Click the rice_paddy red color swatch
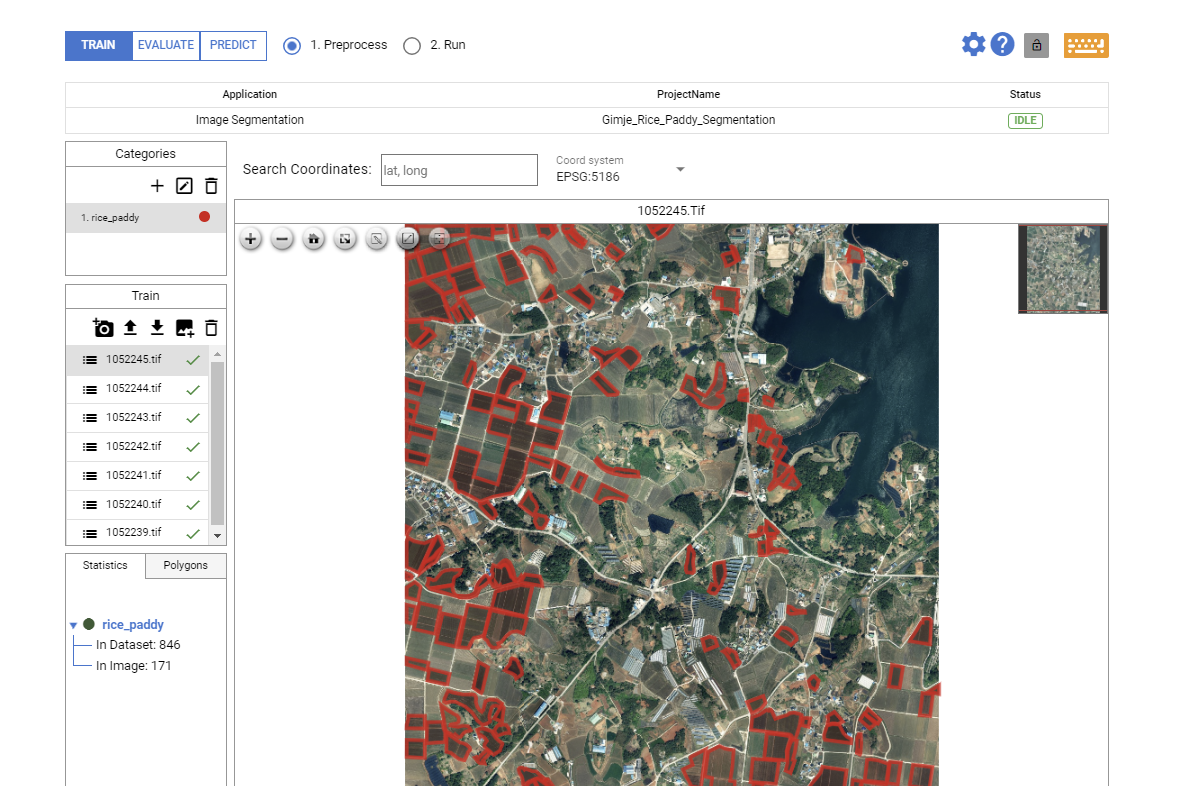 coord(205,217)
